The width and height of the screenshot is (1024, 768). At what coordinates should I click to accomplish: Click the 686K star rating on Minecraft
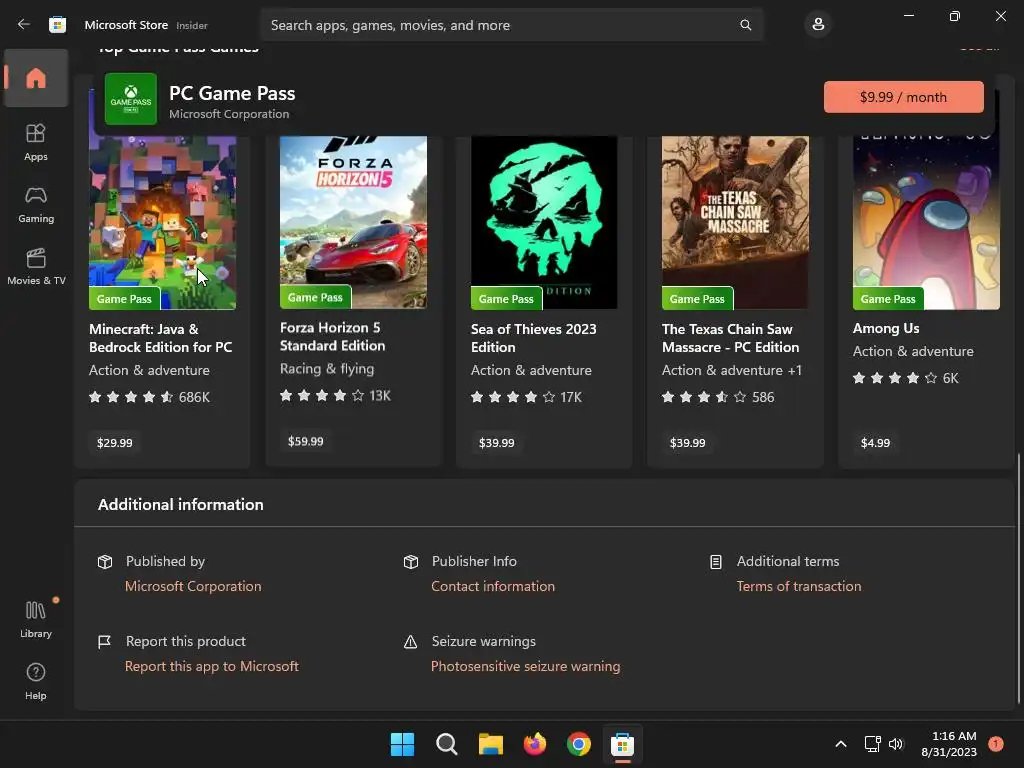point(150,397)
